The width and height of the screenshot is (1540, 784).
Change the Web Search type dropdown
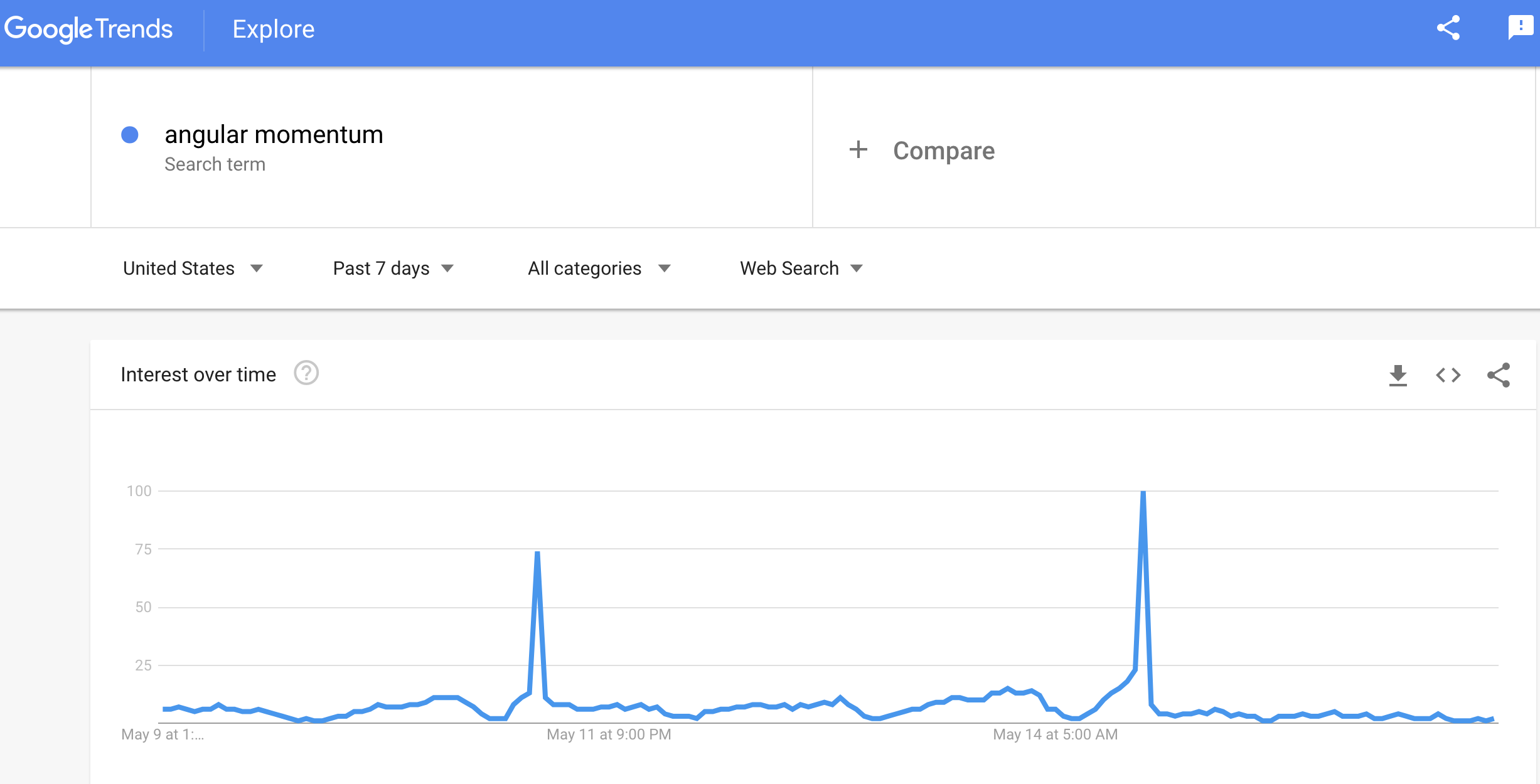[x=801, y=268]
